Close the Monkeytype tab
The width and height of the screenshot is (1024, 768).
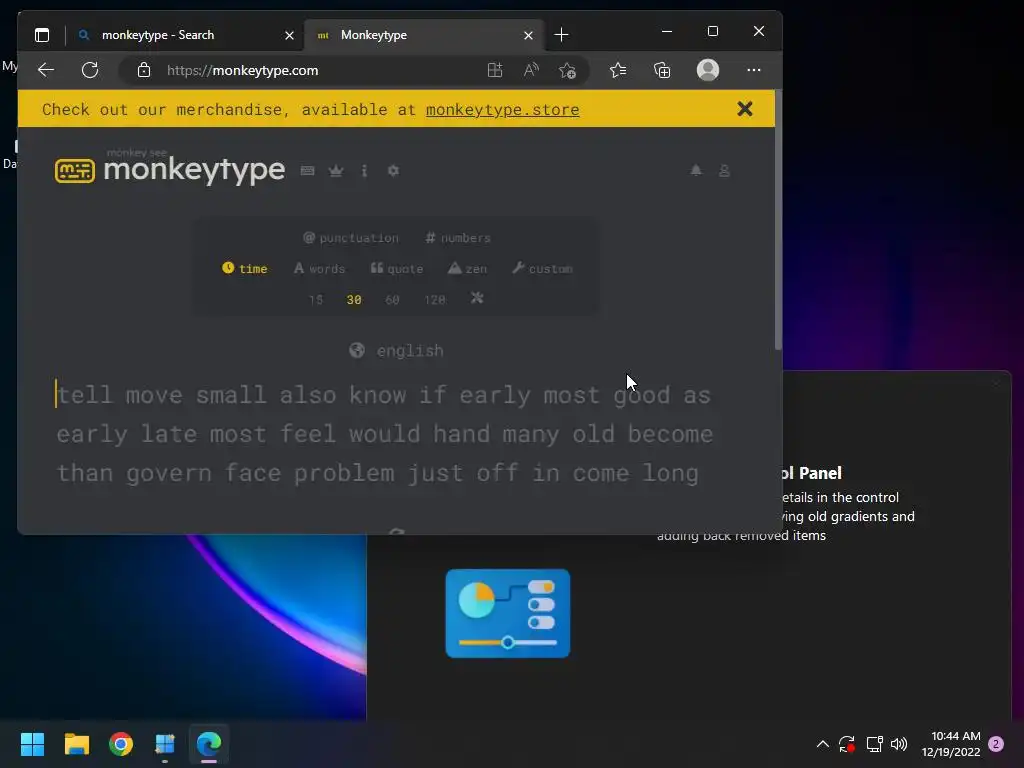(528, 35)
